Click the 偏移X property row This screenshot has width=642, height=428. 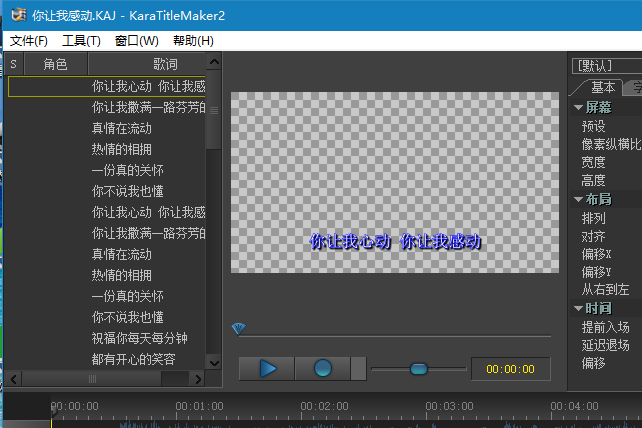pyautogui.click(x=606, y=254)
